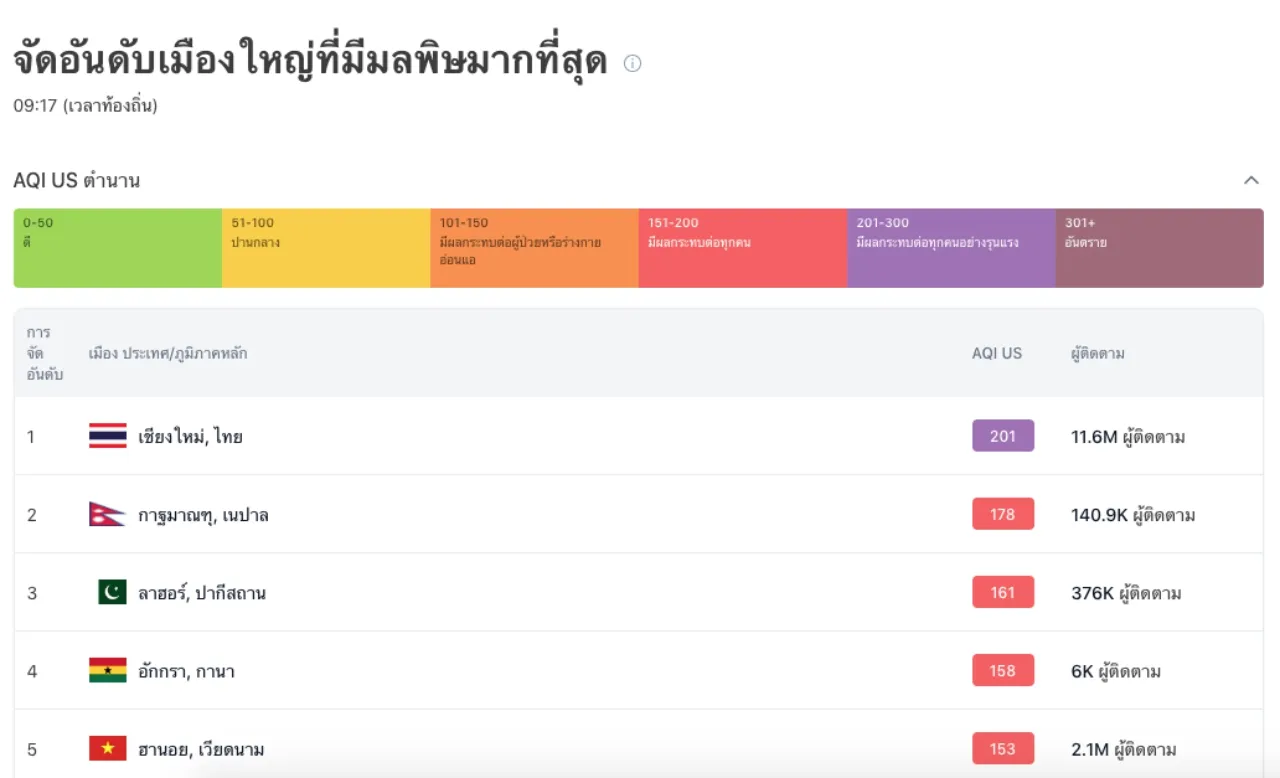This screenshot has width=1280, height=778.
Task: Click the Nepal flag icon
Action: pyautogui.click(x=107, y=514)
